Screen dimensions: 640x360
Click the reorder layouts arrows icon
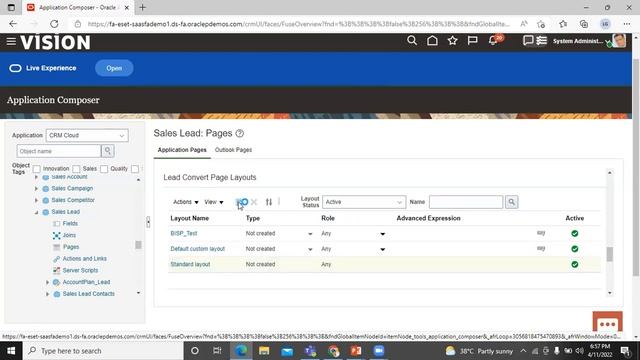[x=269, y=202]
